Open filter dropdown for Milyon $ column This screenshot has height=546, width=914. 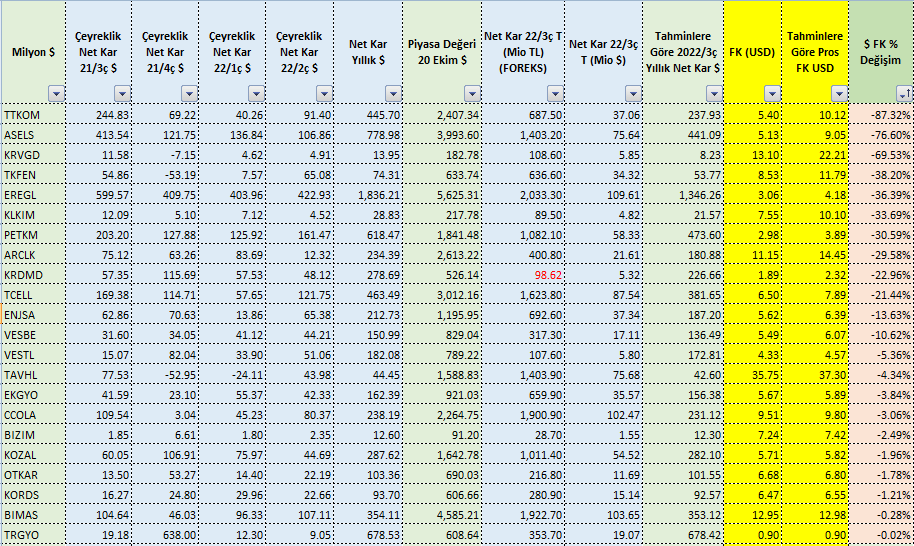(56, 93)
